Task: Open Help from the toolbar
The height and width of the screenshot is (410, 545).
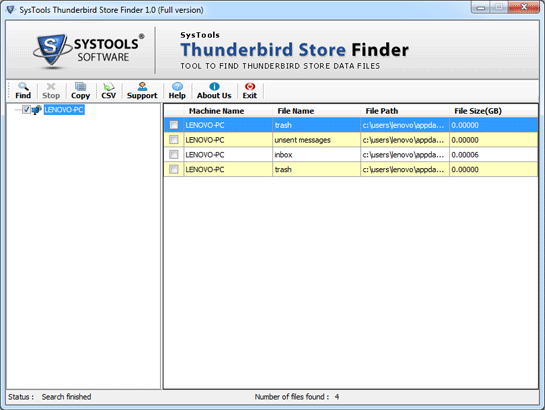Action: 177,91
